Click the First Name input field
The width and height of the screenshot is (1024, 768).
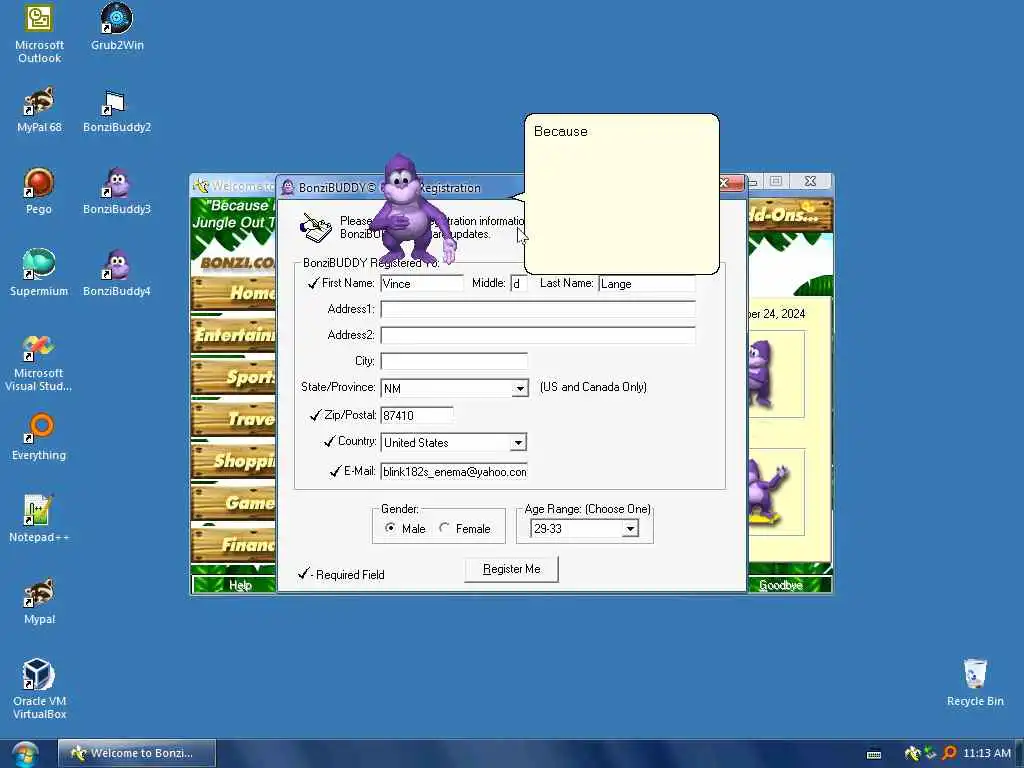[x=421, y=283]
